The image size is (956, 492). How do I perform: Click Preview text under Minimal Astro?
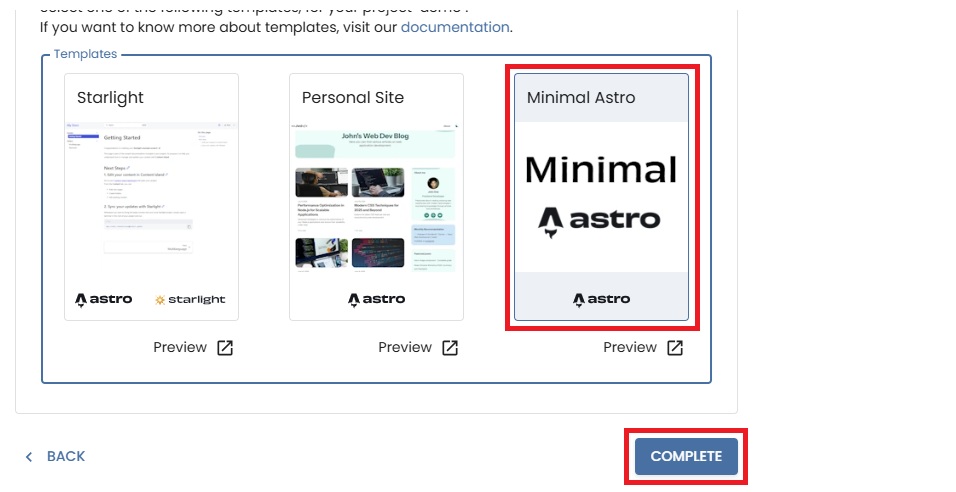click(630, 348)
